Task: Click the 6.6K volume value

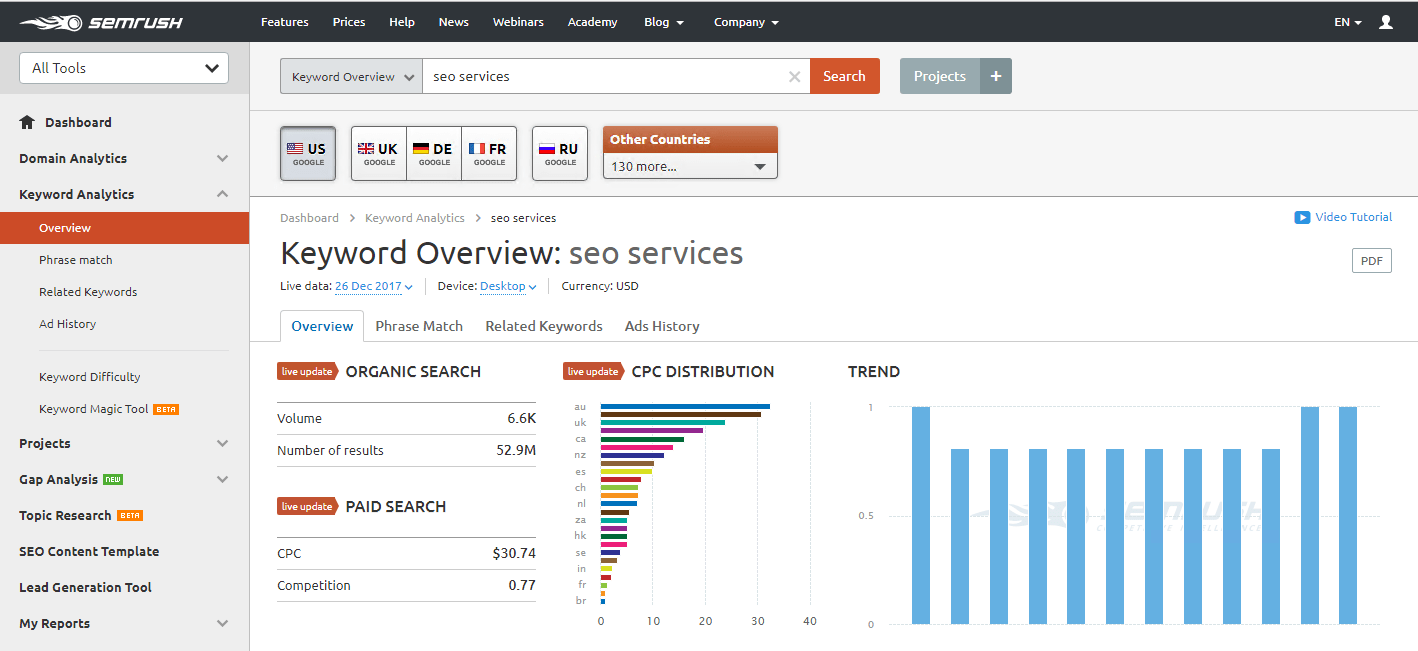Action: tap(522, 418)
